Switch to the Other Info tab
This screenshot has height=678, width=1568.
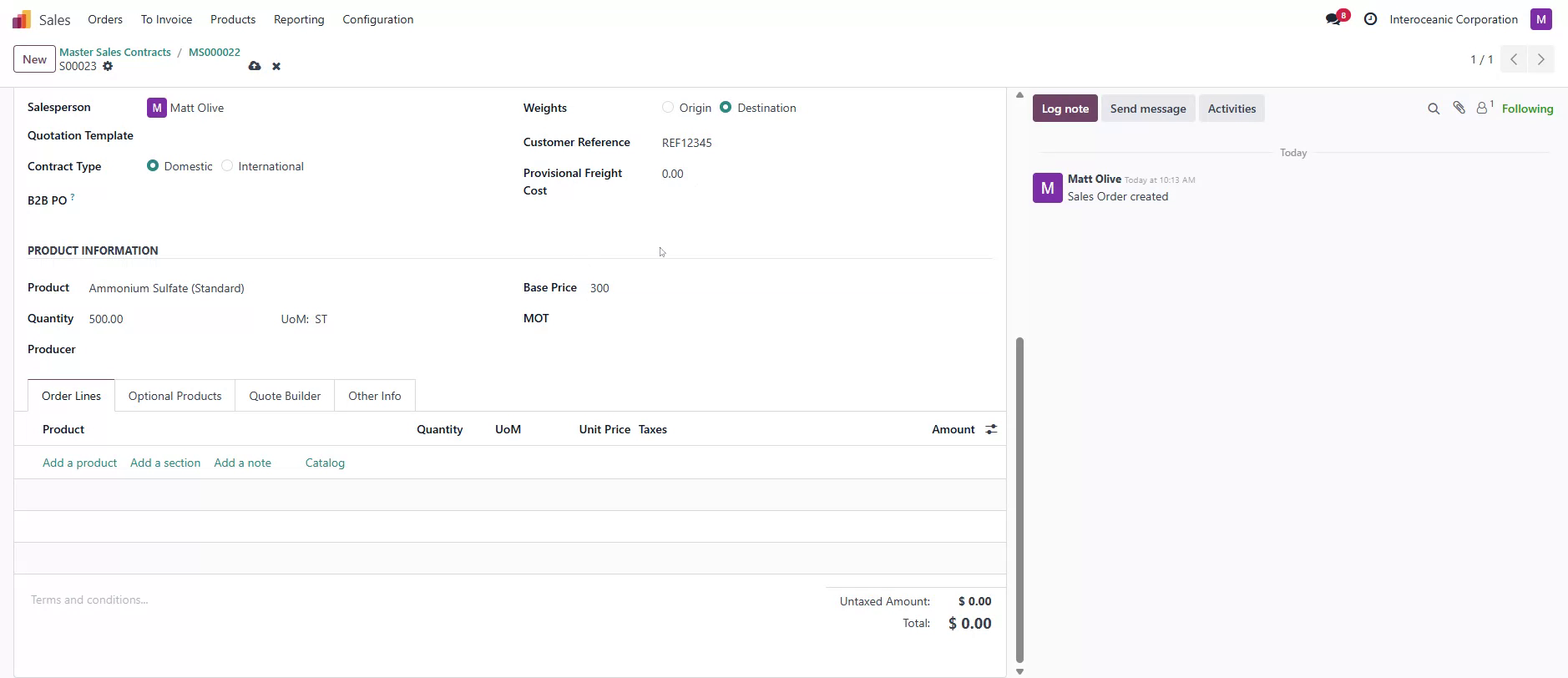[x=374, y=396]
